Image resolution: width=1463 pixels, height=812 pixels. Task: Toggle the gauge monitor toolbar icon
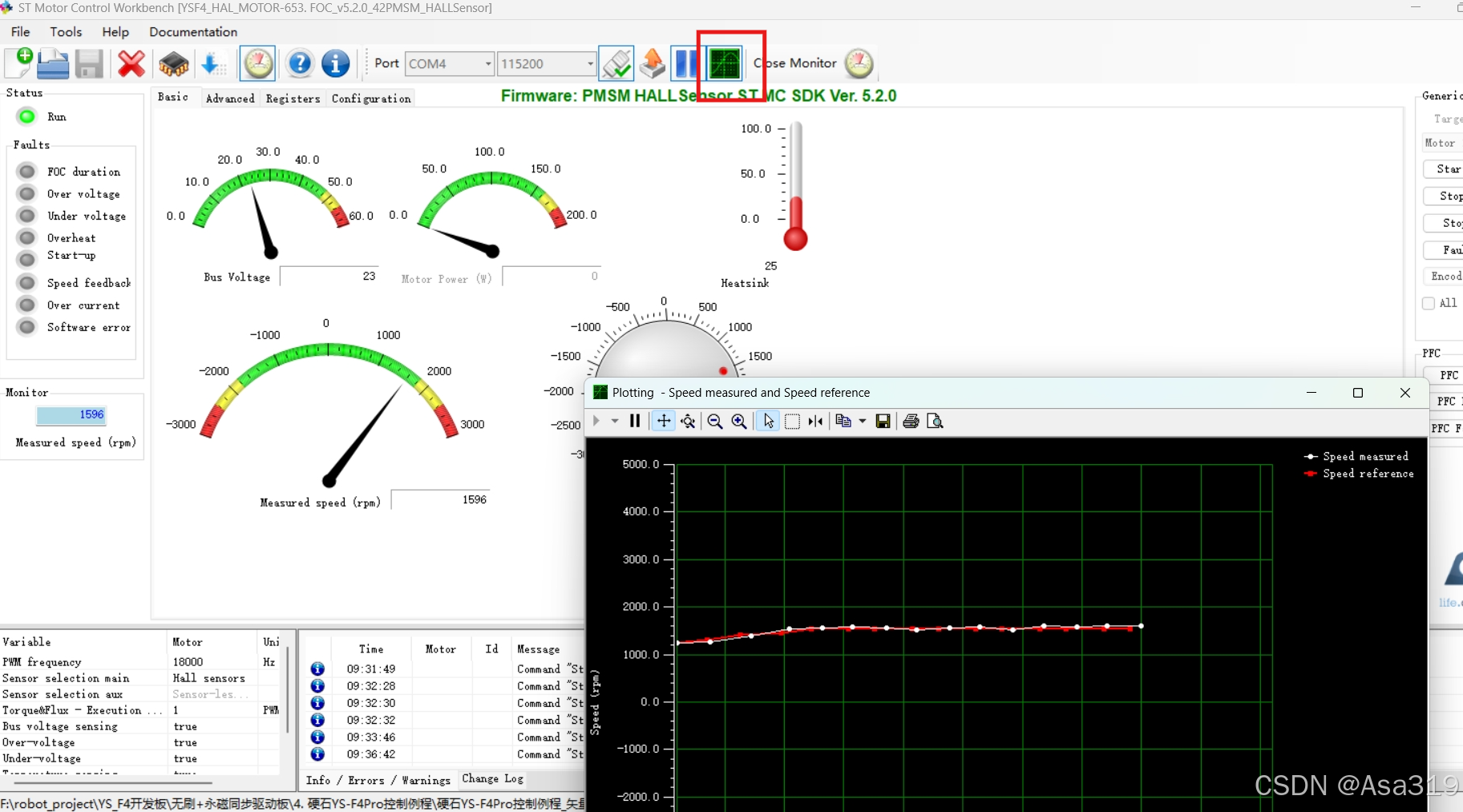coord(258,63)
